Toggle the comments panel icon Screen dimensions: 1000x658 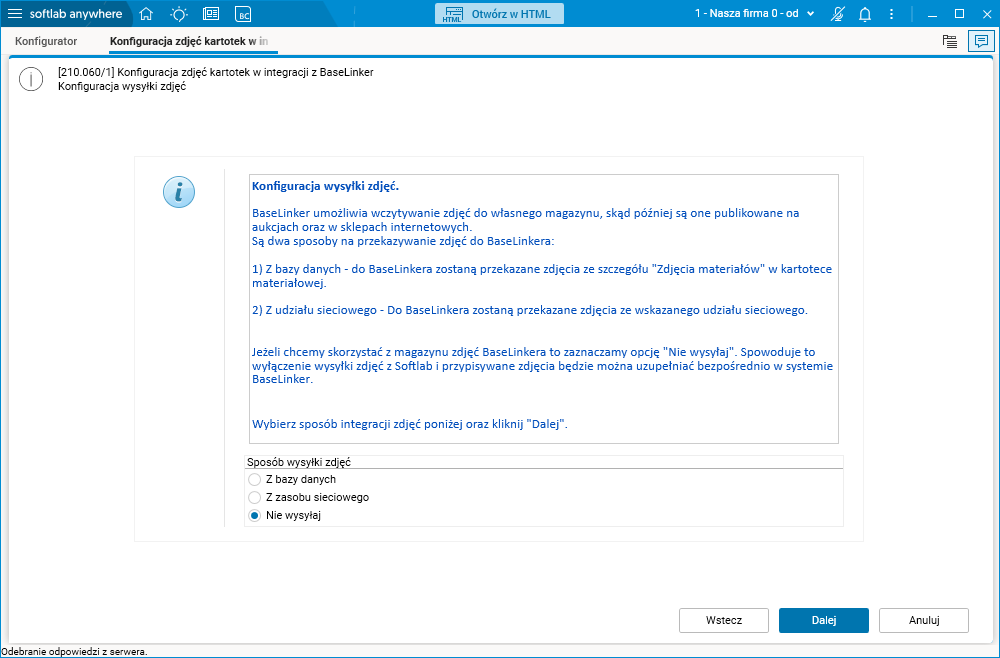pyautogui.click(x=980, y=41)
